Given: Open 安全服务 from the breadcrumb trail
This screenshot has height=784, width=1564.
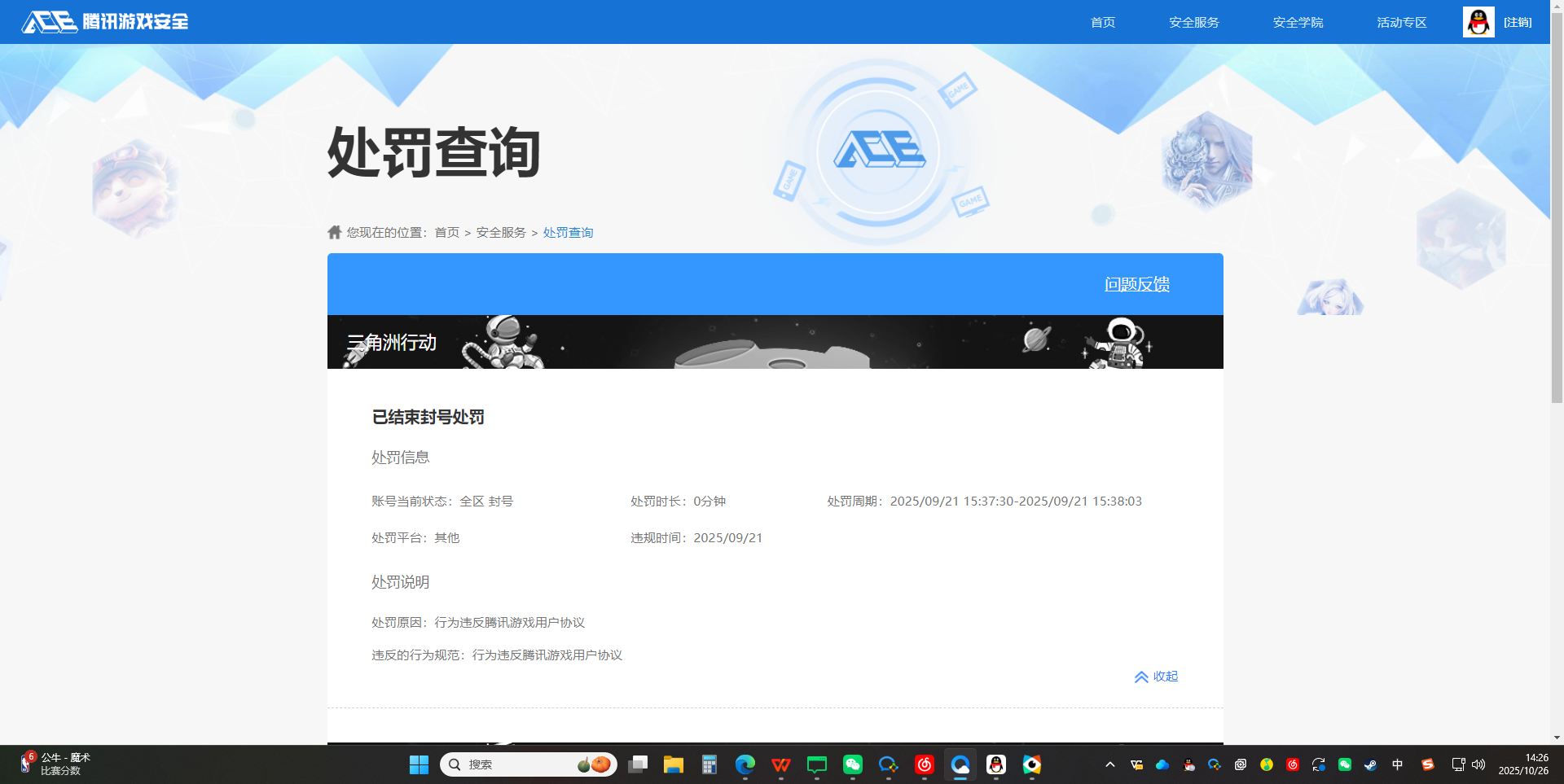Looking at the screenshot, I should [499, 232].
